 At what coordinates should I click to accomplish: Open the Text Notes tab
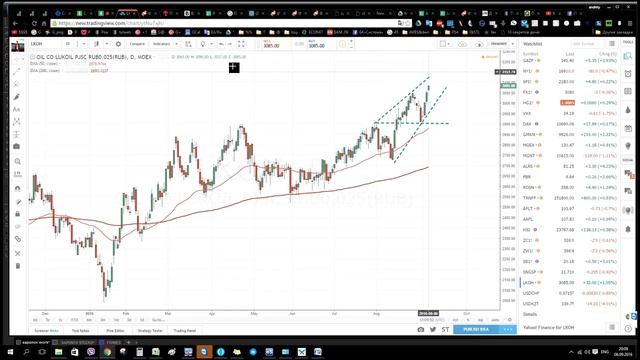(80, 331)
